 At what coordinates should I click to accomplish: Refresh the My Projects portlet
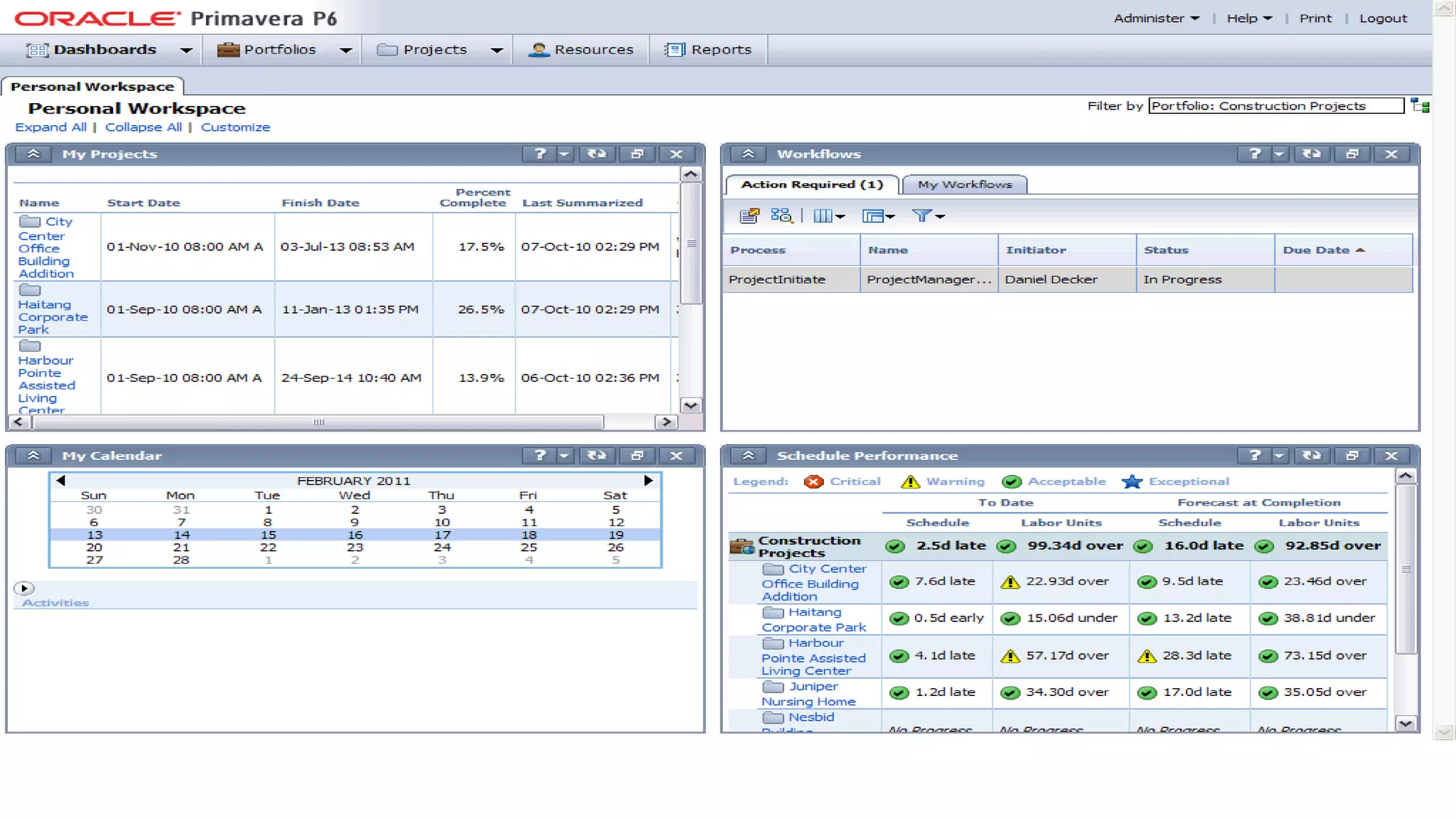596,154
